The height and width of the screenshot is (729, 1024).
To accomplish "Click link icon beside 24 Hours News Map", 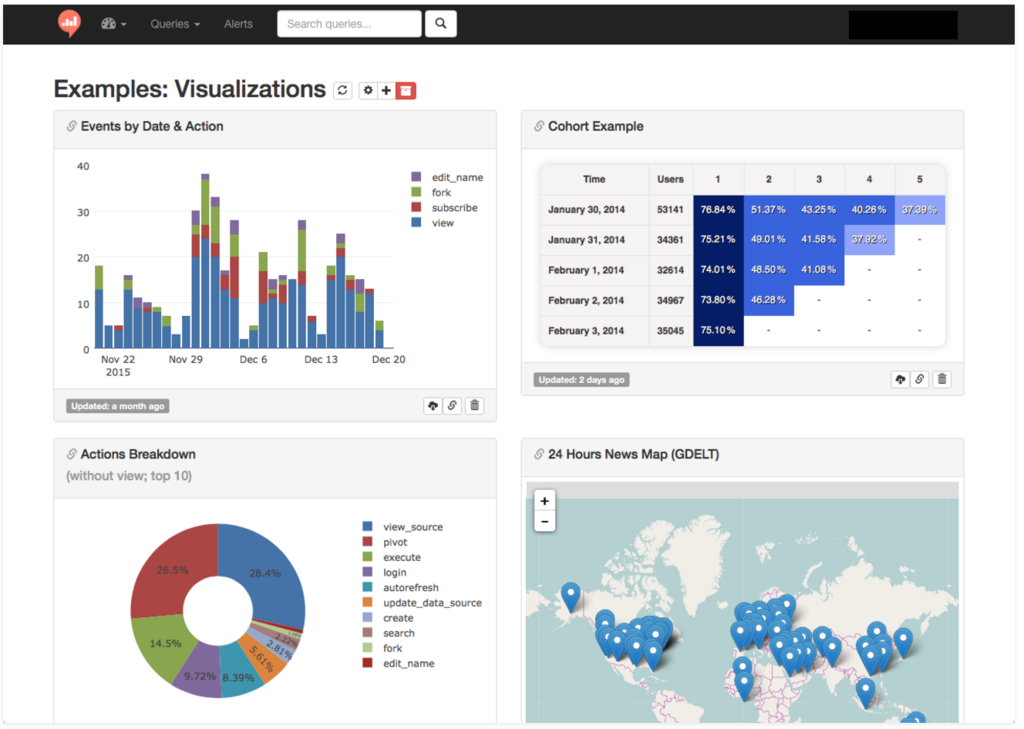I will click(539, 455).
